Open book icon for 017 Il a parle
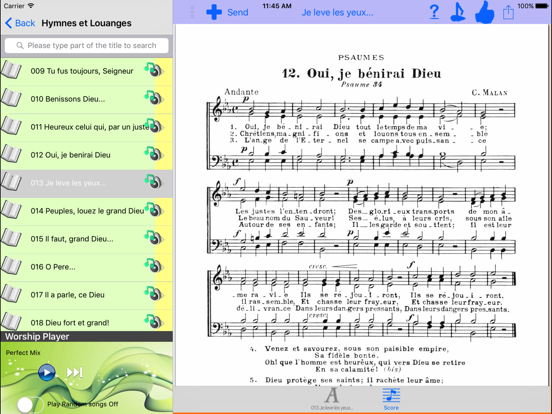This screenshot has width=552, height=414. pyautogui.click(x=11, y=294)
